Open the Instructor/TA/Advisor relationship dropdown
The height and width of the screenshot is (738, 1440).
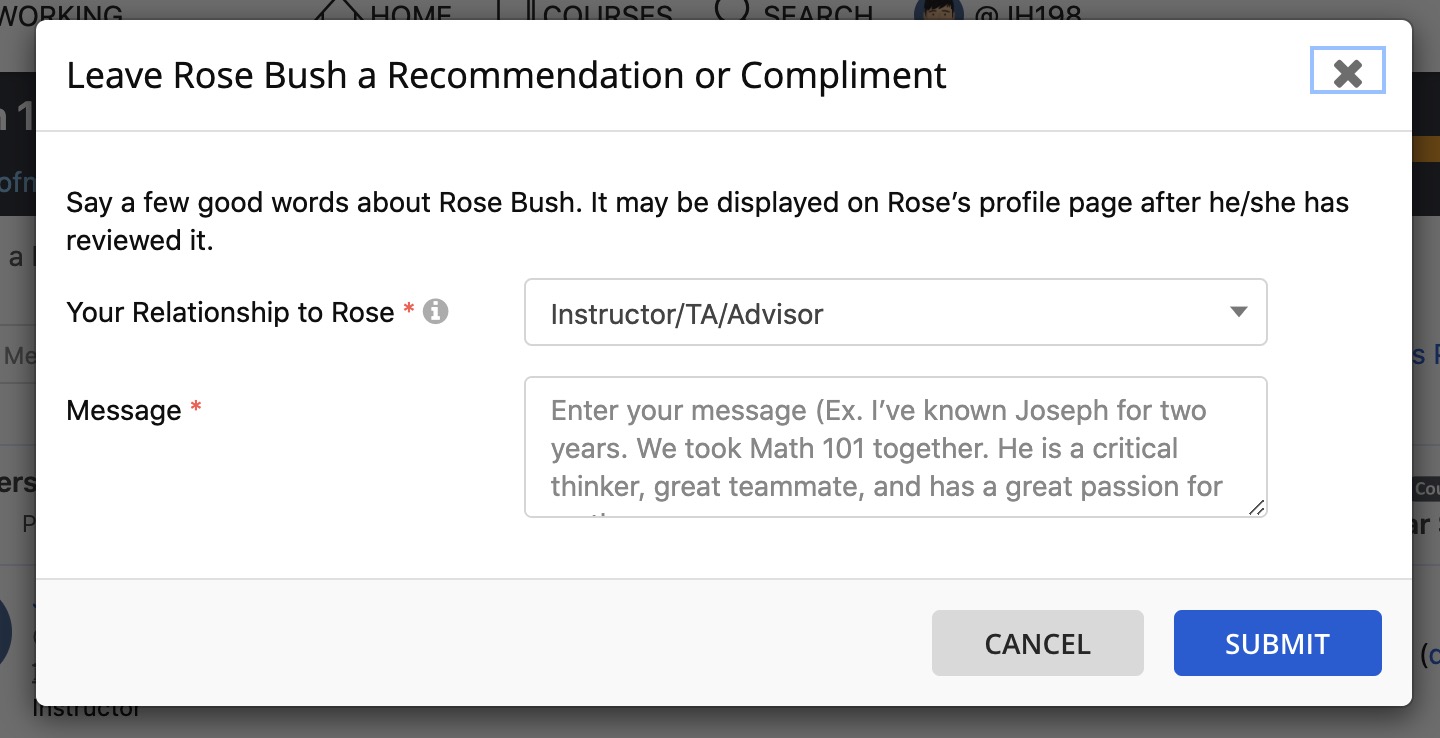tap(895, 313)
